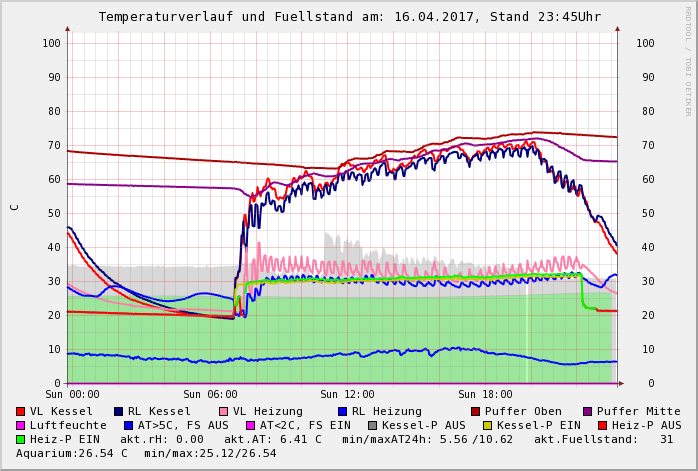
Task: Click the gray Kessel-P AUS legend swatch
Action: pyautogui.click(x=372, y=426)
